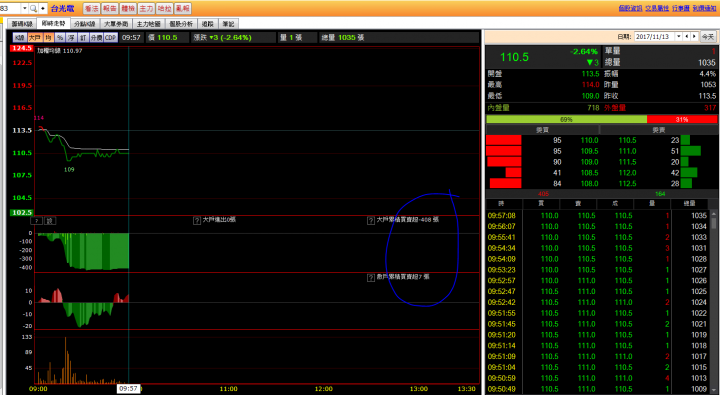This screenshot has height=395, width=720.
Task: Click help icon beside 大戶累積買賣超
Action: (371, 221)
